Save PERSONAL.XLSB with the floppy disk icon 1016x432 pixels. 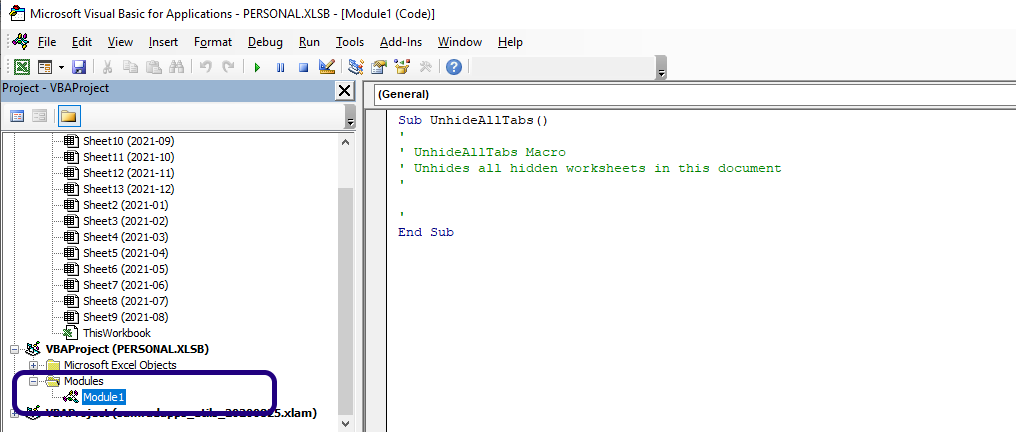pyautogui.click(x=79, y=67)
